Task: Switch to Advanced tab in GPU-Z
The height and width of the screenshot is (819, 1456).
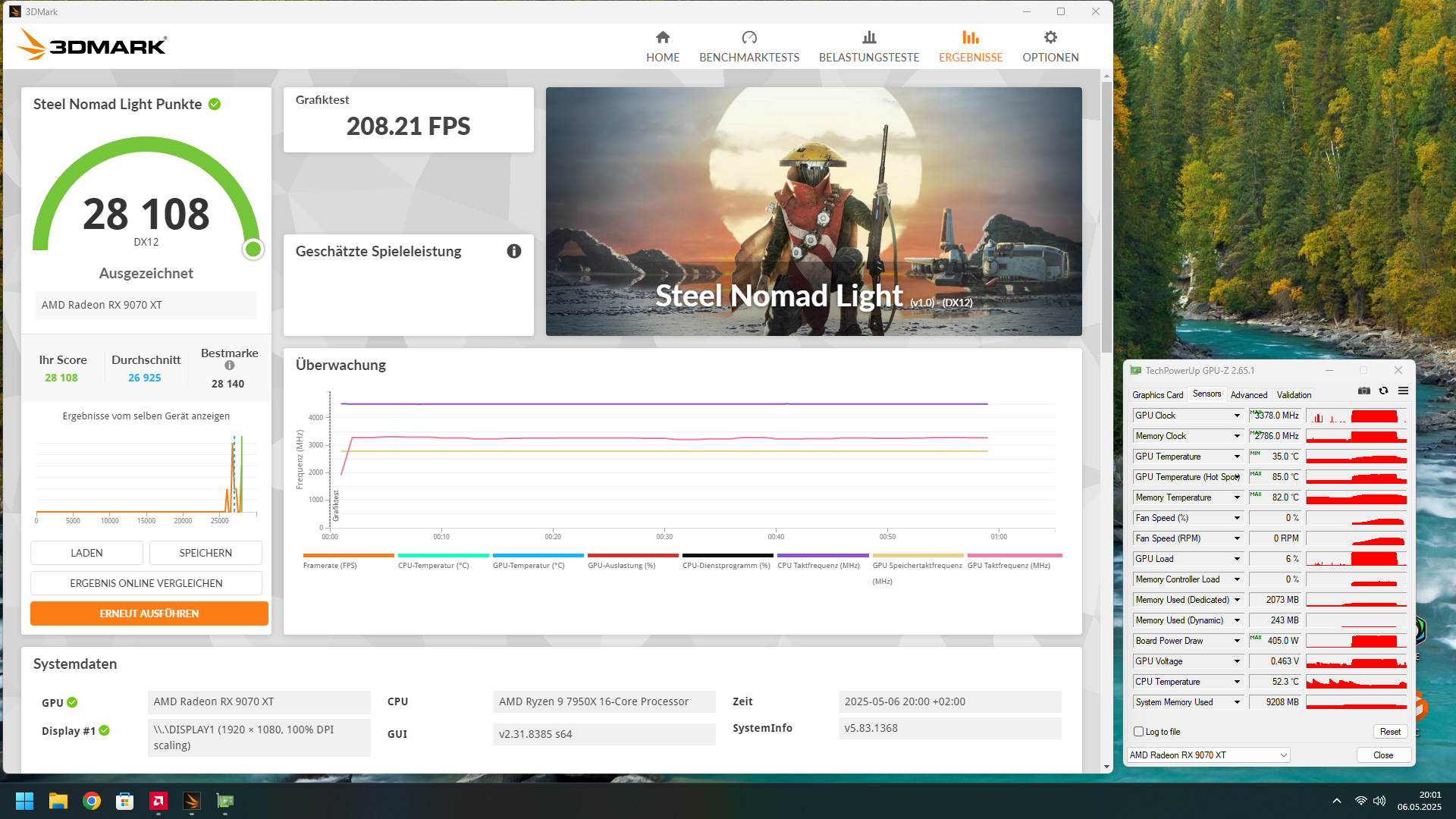Action: point(1248,395)
